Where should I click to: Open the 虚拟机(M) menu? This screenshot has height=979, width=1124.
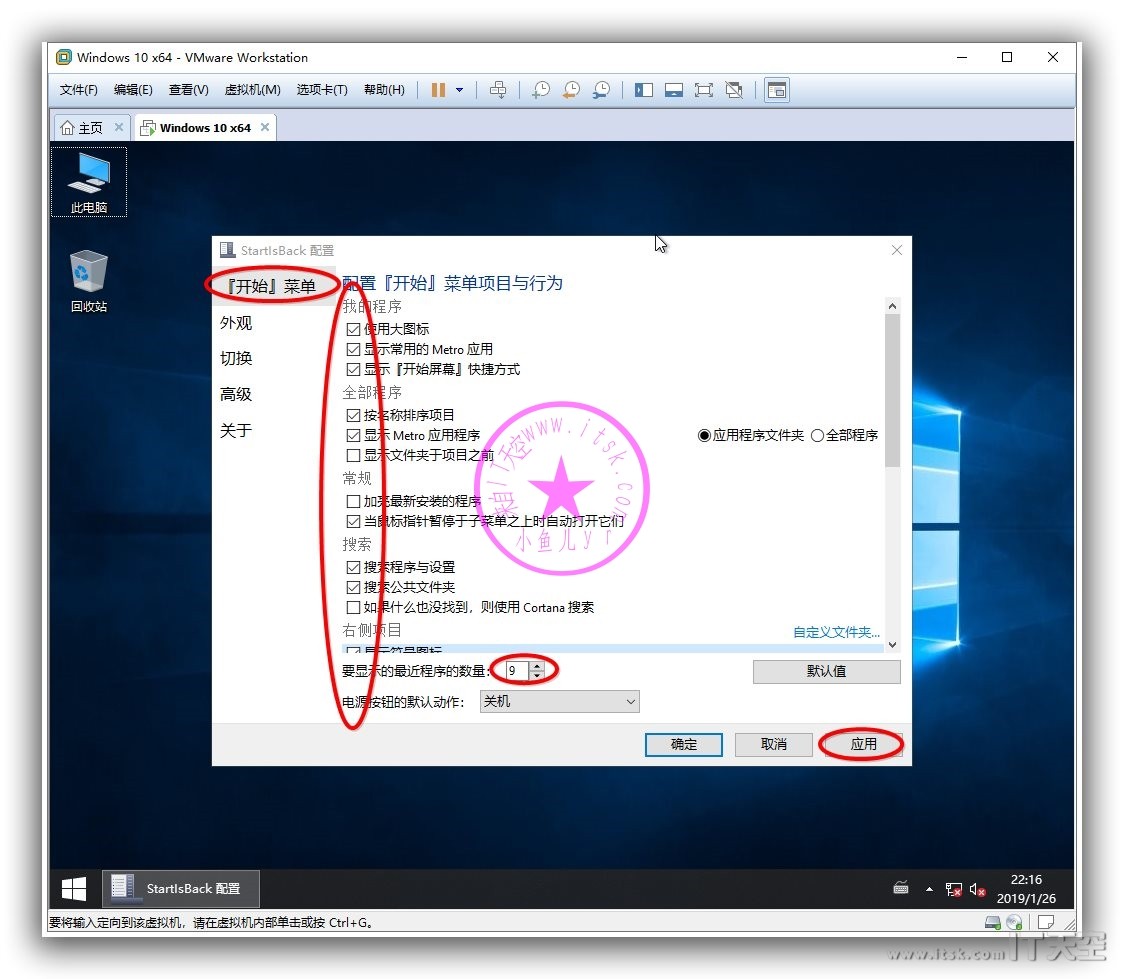pyautogui.click(x=252, y=90)
